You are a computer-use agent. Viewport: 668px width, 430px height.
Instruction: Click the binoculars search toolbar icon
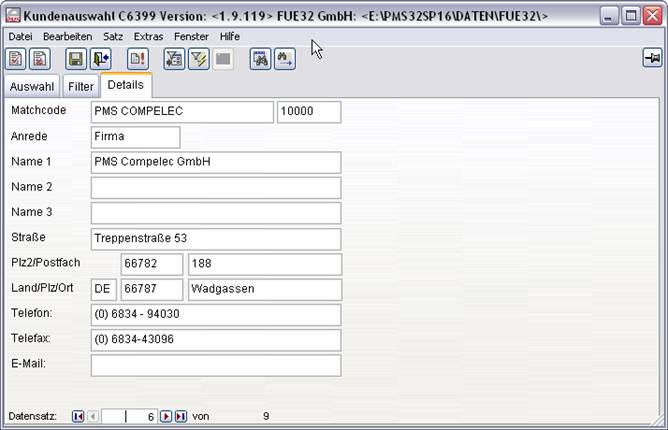259,59
